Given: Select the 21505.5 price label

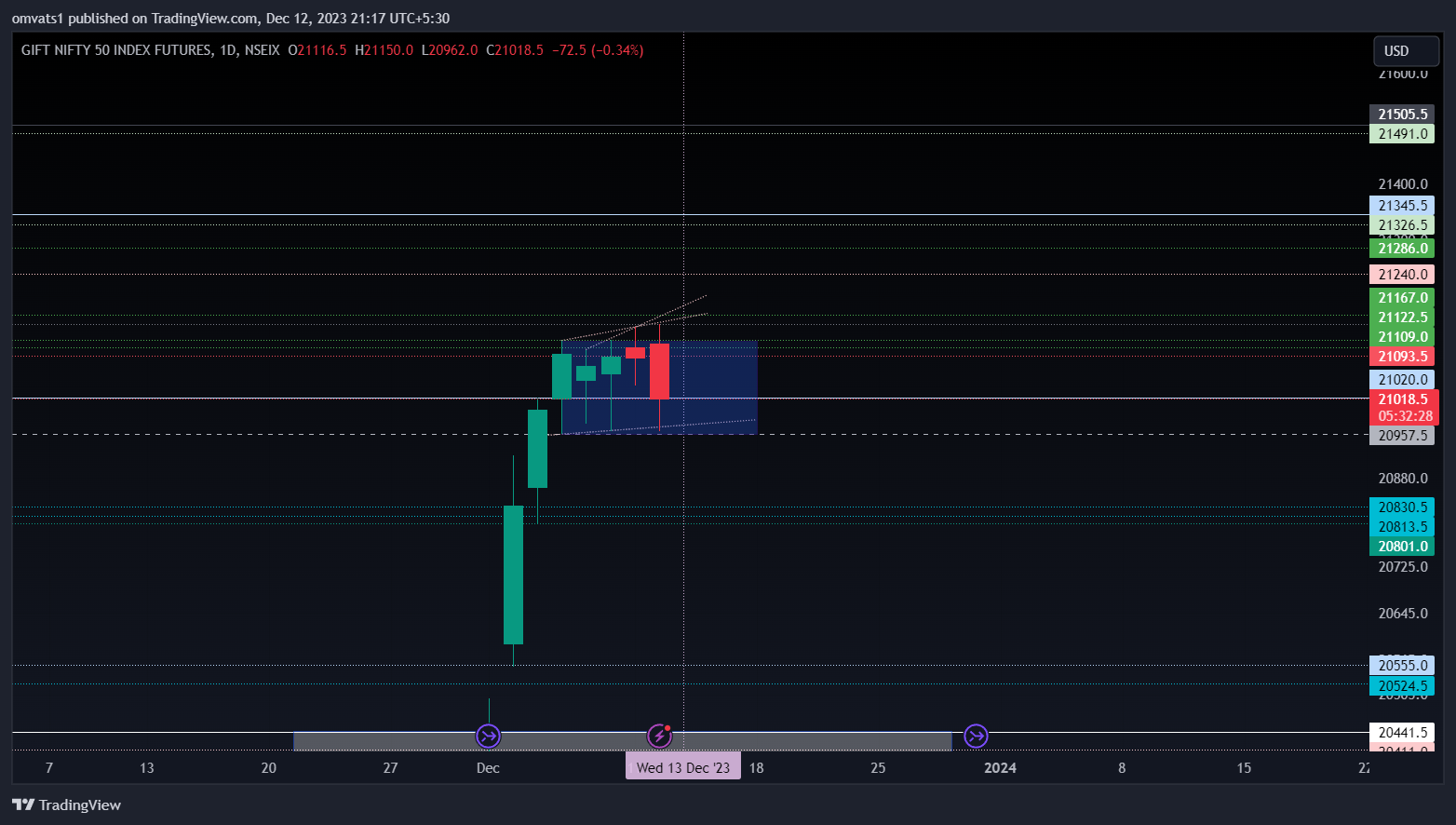Looking at the screenshot, I should click(1402, 115).
